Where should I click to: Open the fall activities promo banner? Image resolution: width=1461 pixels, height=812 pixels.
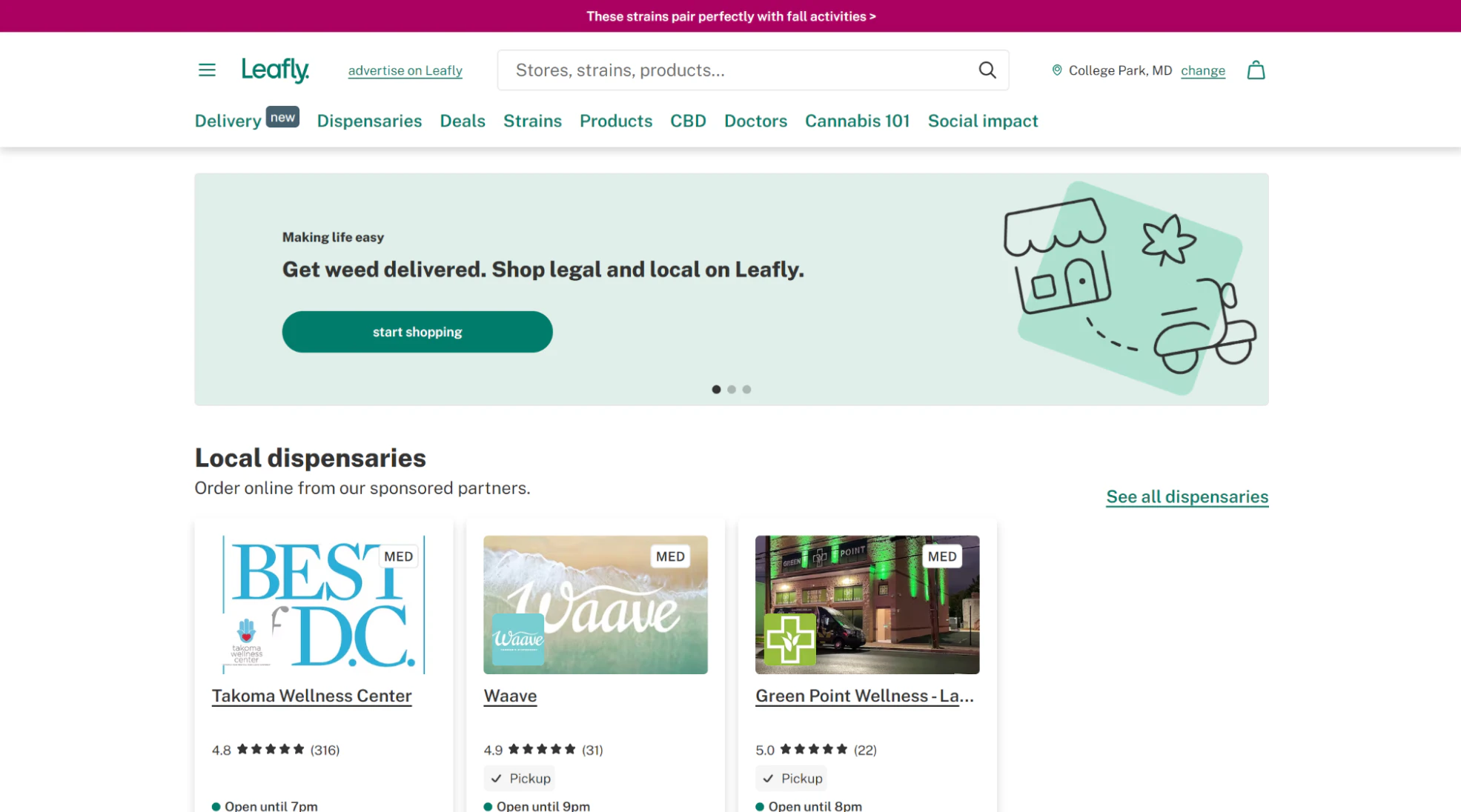tap(731, 16)
